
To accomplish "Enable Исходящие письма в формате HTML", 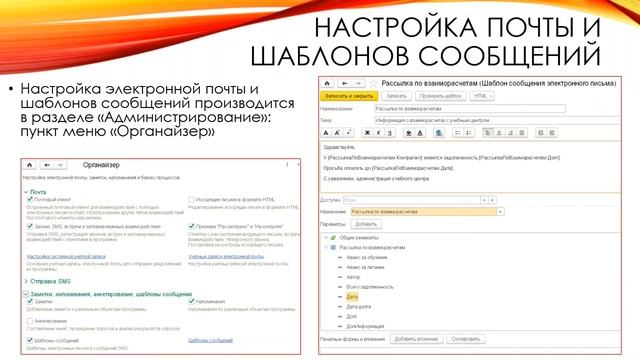I will click(x=191, y=200).
